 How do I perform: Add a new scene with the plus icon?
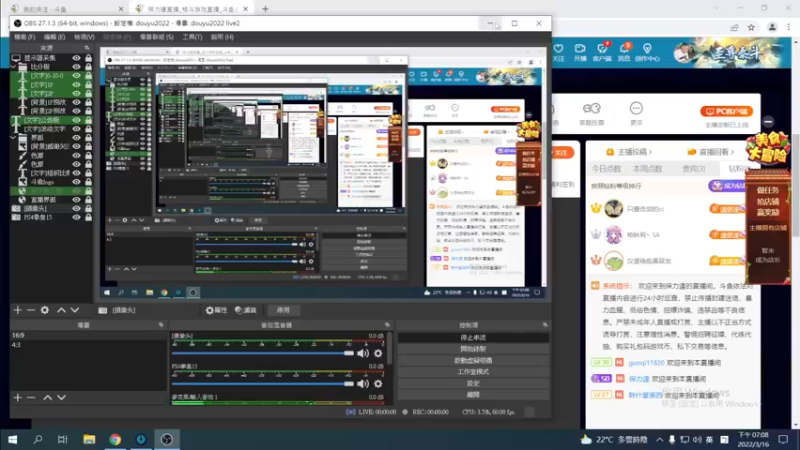(x=18, y=397)
